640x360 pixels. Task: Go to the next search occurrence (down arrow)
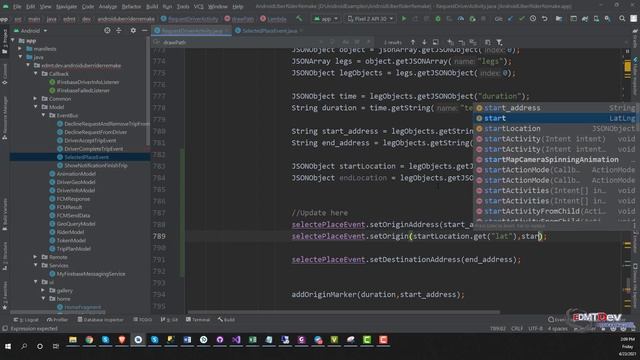[x=424, y=42]
